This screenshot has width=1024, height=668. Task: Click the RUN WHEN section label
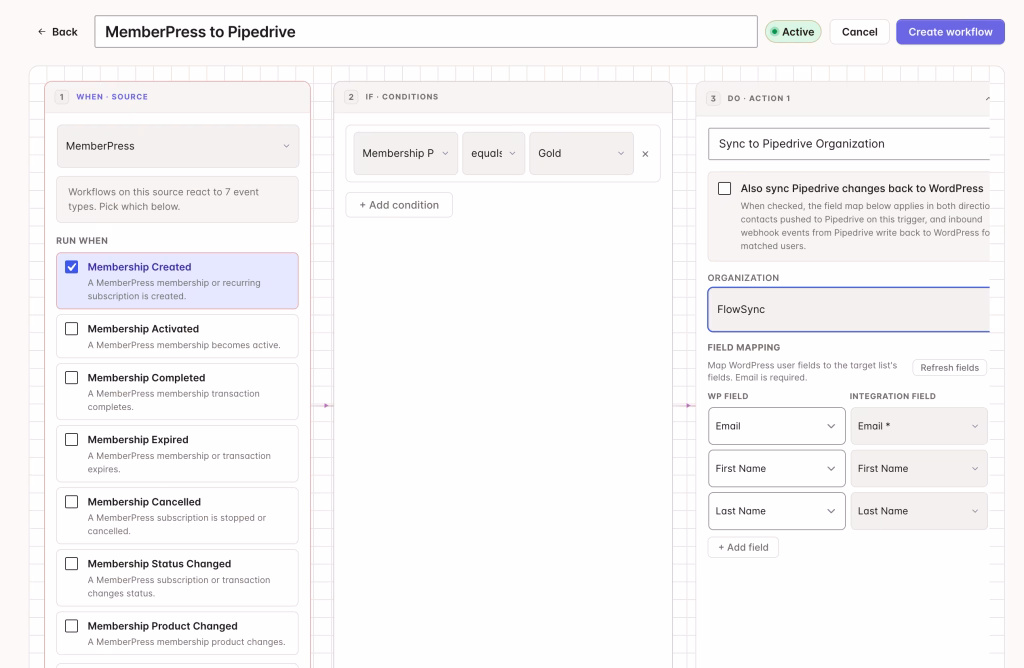pyautogui.click(x=82, y=241)
